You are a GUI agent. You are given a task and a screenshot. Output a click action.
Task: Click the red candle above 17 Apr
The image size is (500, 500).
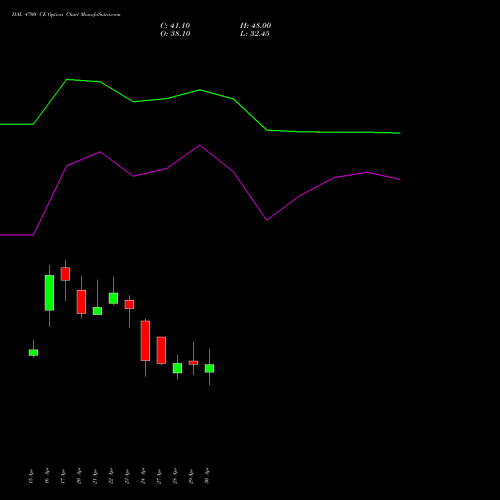(65, 274)
